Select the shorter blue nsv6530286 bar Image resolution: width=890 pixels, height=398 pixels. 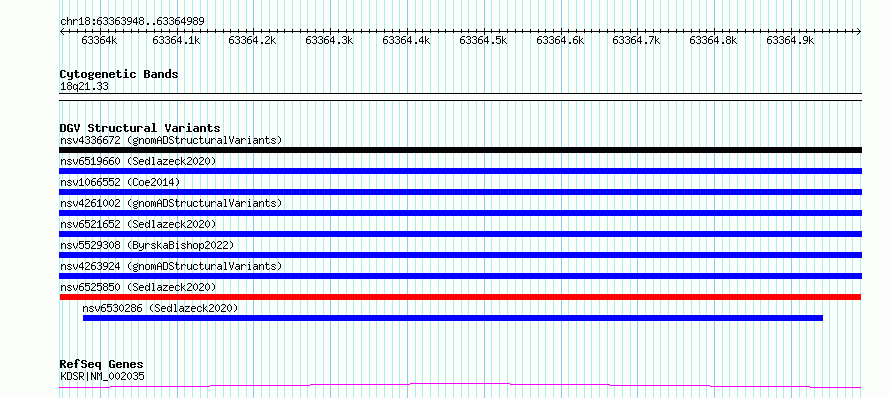click(x=453, y=318)
